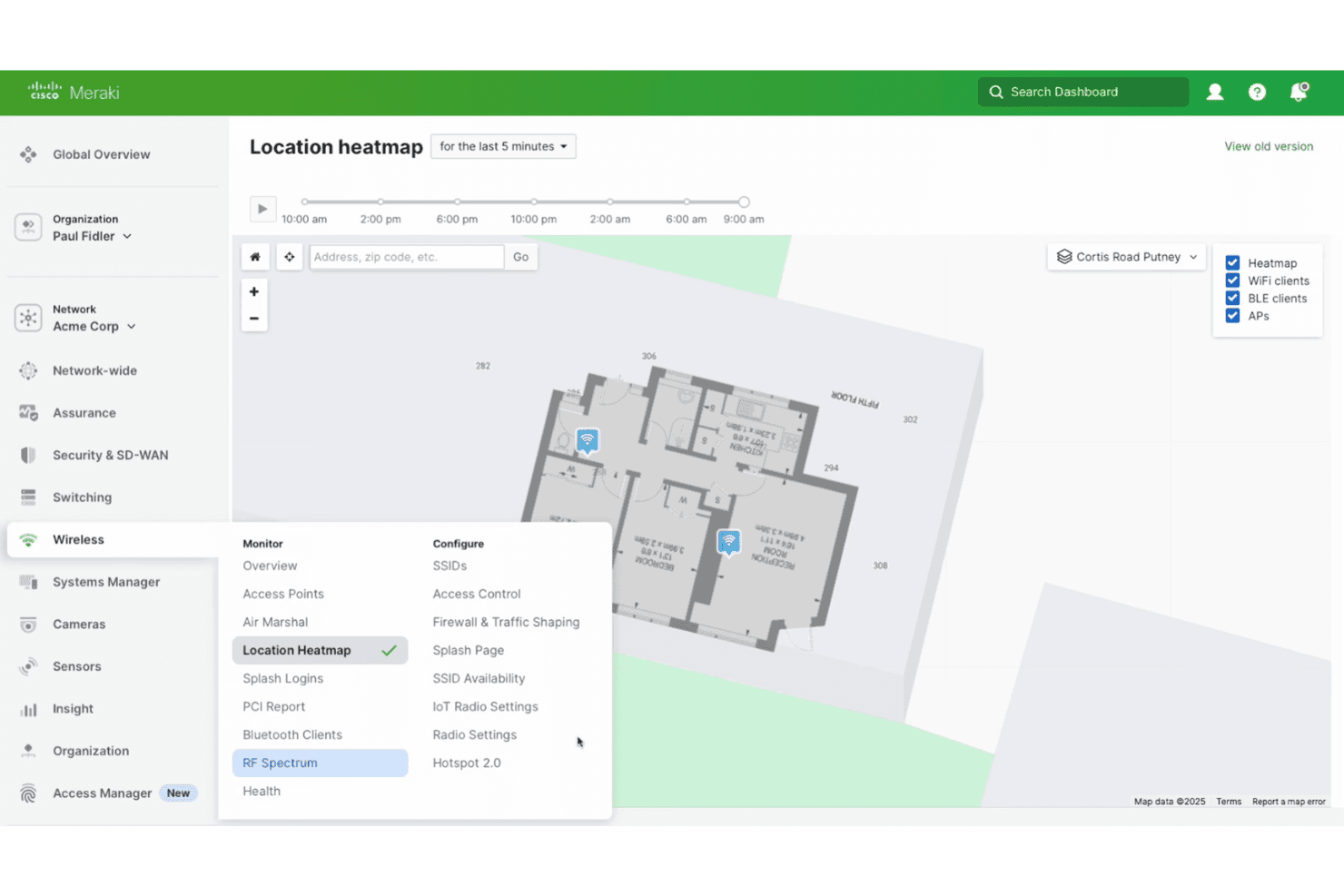The height and width of the screenshot is (896, 1344).
Task: Click the Search Dashboard field
Action: 1083,92
